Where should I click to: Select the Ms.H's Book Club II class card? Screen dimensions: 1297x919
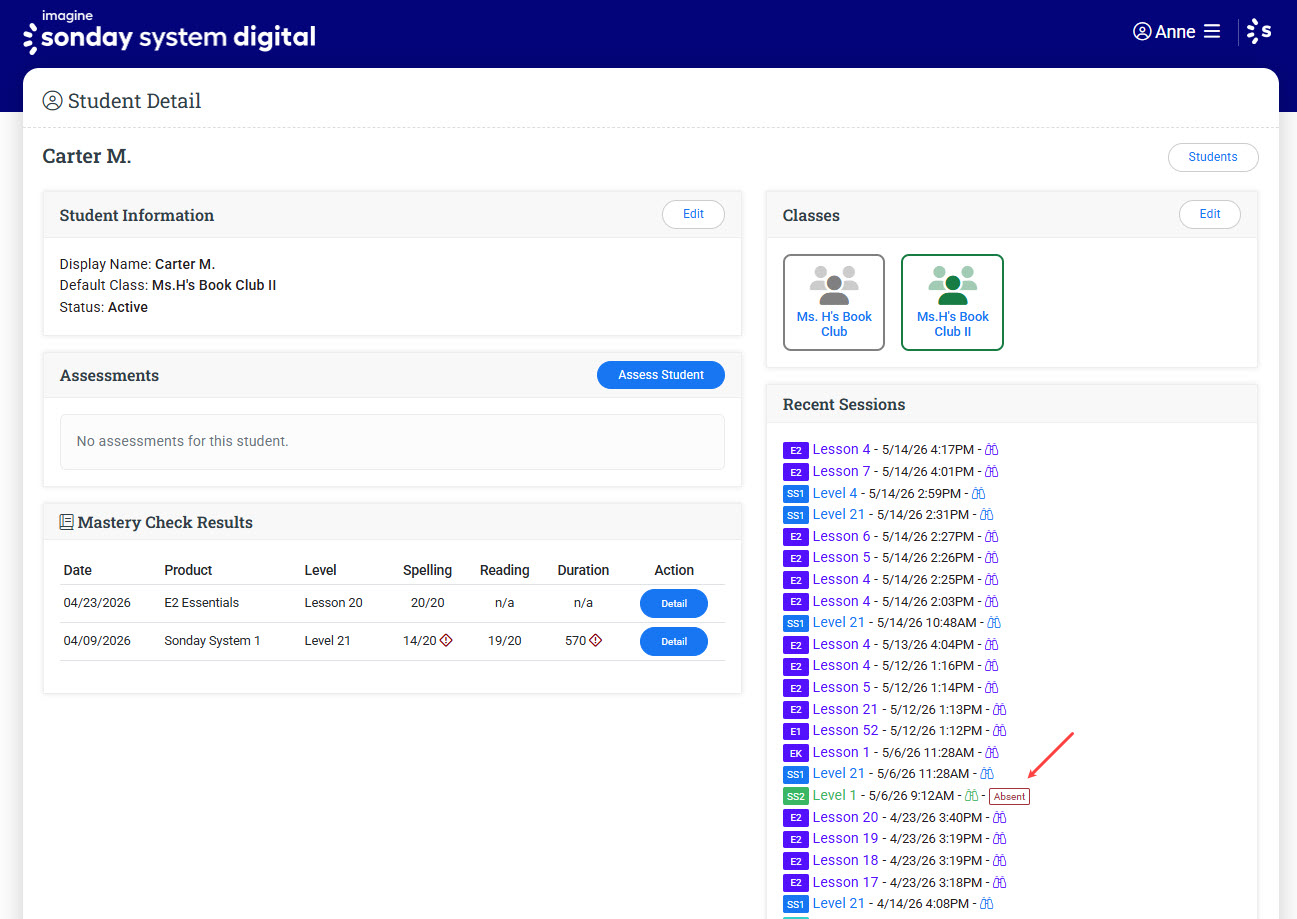(x=952, y=303)
